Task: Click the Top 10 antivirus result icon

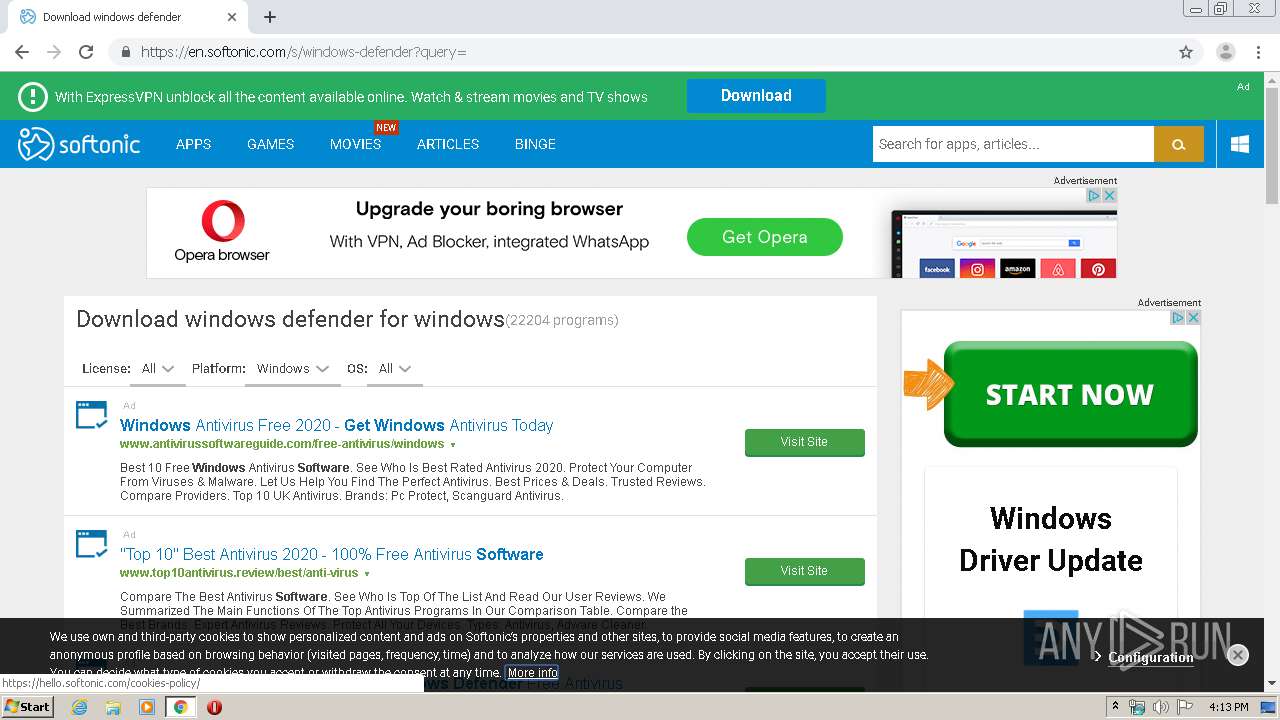Action: pyautogui.click(x=91, y=544)
